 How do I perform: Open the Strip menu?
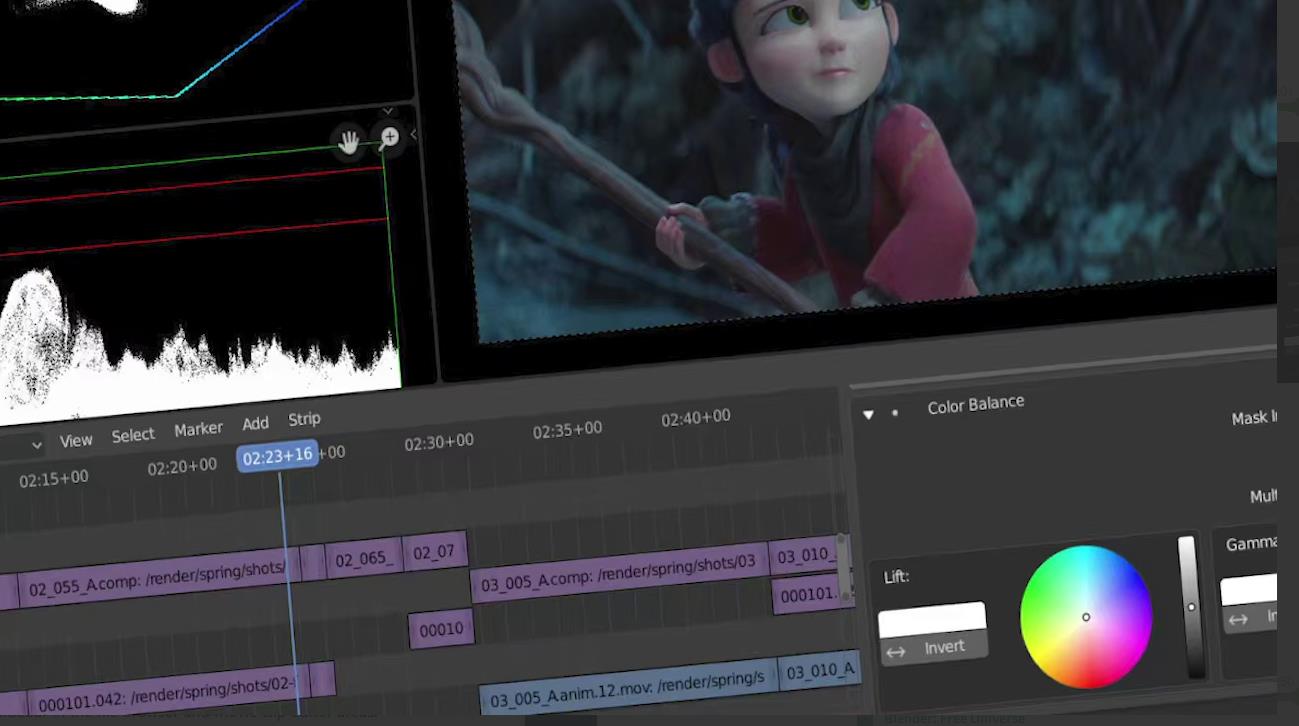(x=304, y=420)
